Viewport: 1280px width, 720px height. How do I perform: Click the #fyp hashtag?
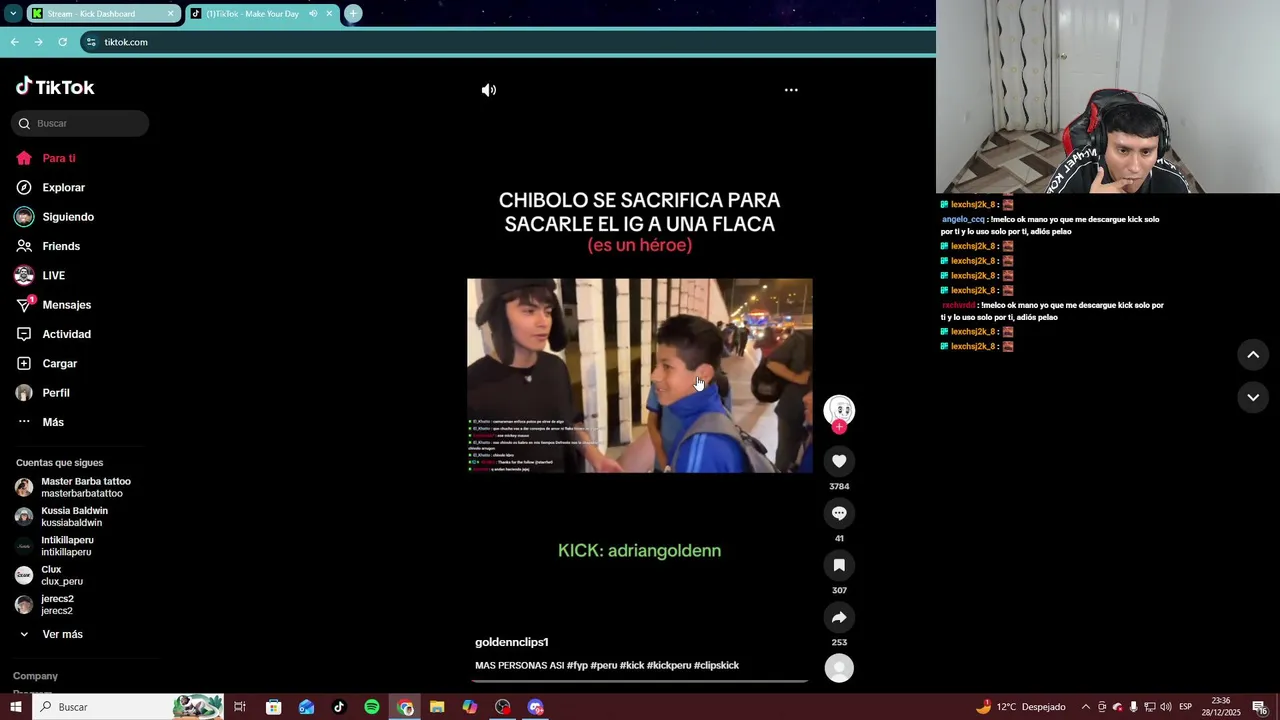tap(577, 665)
